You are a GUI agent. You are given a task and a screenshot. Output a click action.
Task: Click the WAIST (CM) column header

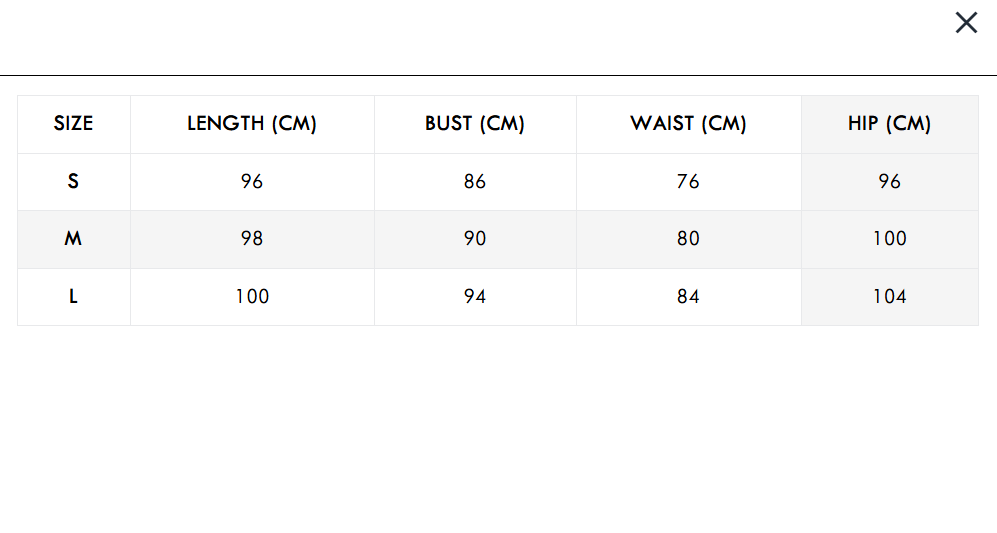pos(688,124)
